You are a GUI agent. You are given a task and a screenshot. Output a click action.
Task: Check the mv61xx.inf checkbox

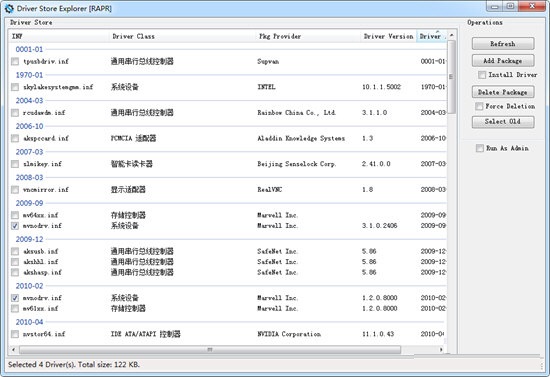(x=15, y=308)
